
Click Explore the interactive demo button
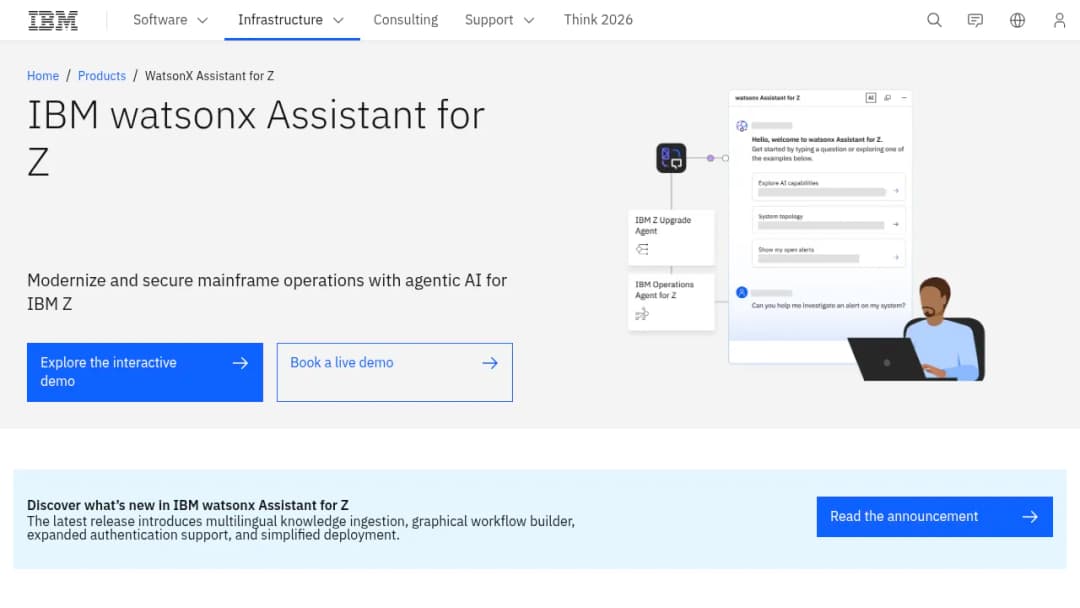[145, 372]
